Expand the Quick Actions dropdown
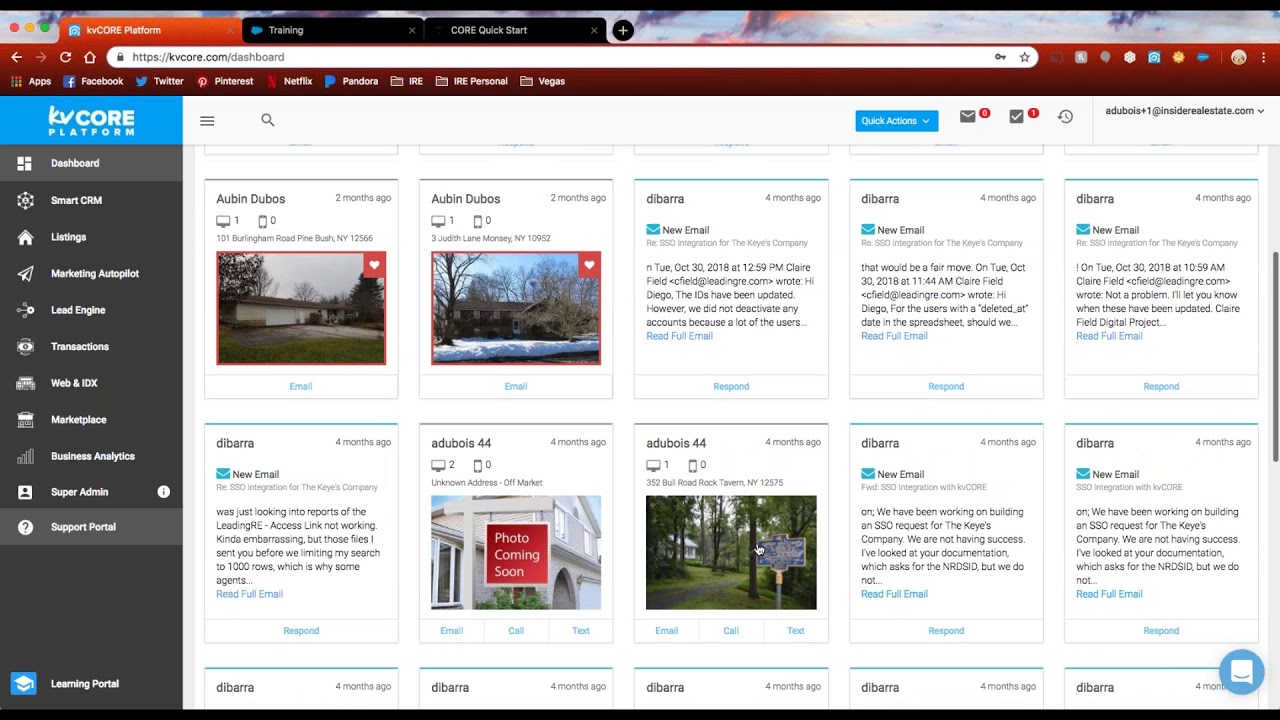This screenshot has width=1280, height=720. (896, 121)
